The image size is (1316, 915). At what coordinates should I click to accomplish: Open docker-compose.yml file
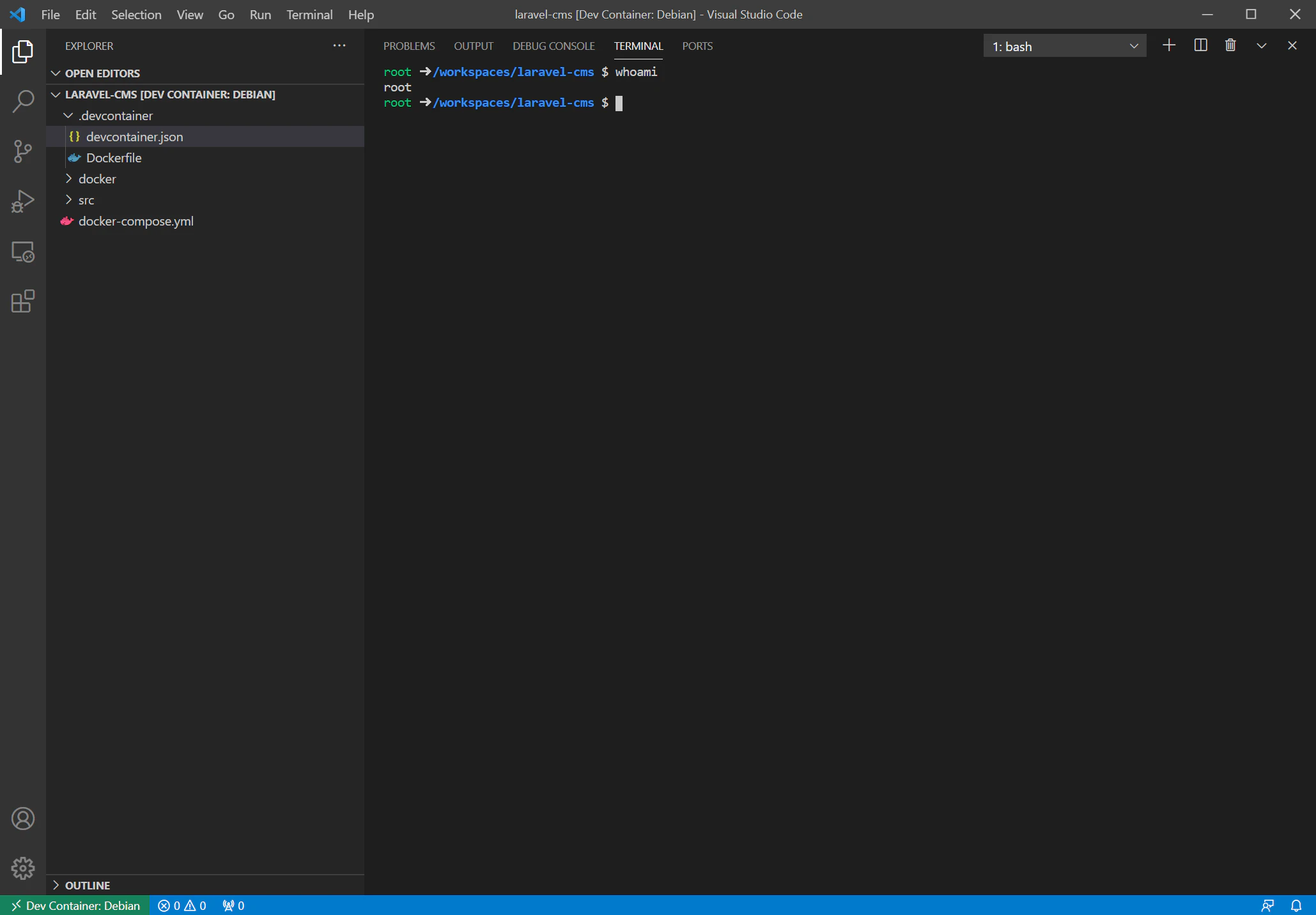click(x=205, y=221)
